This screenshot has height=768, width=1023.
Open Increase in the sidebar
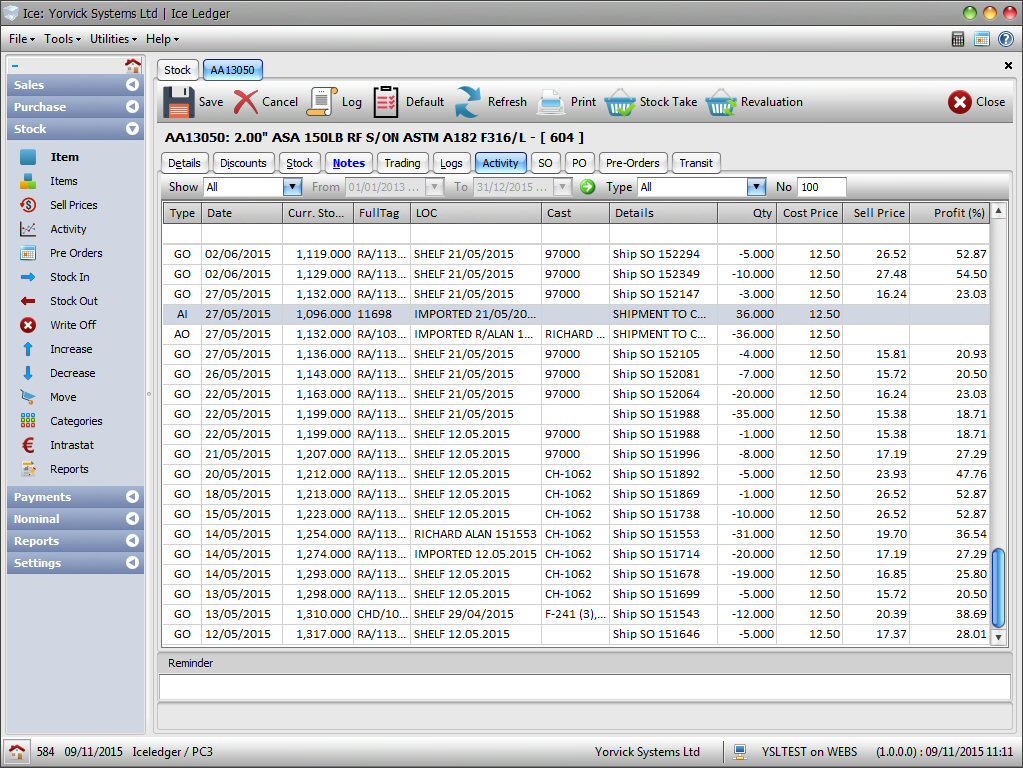coord(71,349)
